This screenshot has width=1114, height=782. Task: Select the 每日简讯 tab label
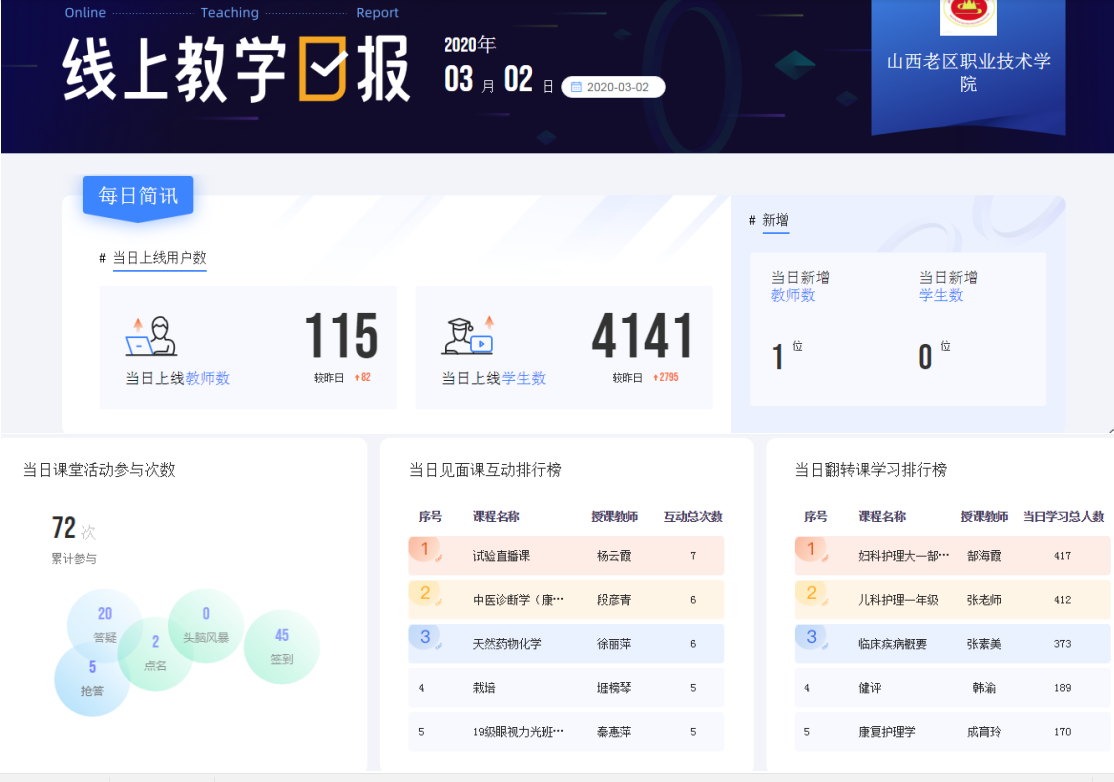point(138,195)
